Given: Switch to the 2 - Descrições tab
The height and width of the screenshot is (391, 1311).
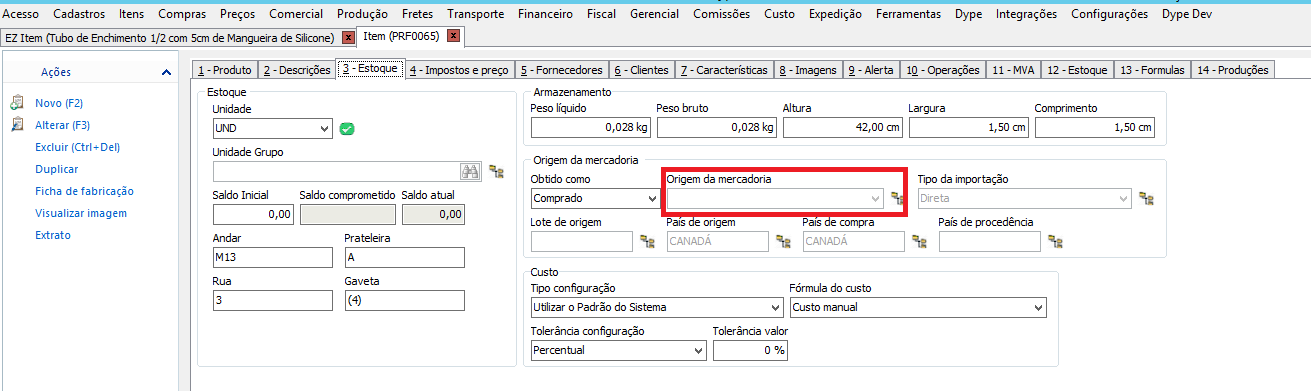Looking at the screenshot, I should [296, 70].
